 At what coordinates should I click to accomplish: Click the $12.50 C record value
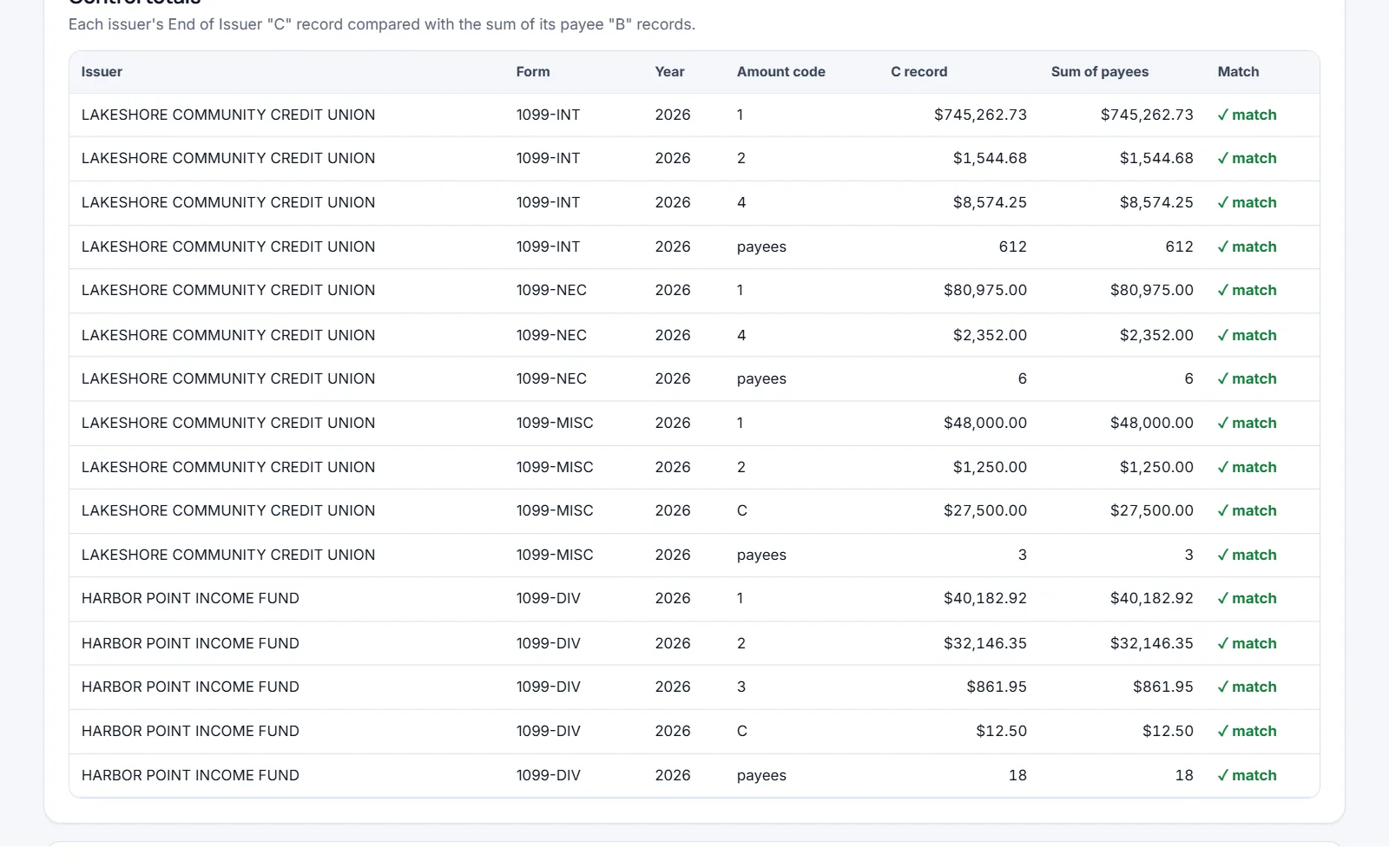(x=1001, y=731)
